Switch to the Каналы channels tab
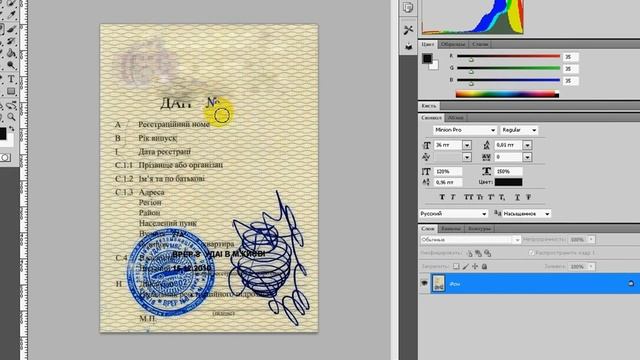The height and width of the screenshot is (360, 640). [x=451, y=229]
